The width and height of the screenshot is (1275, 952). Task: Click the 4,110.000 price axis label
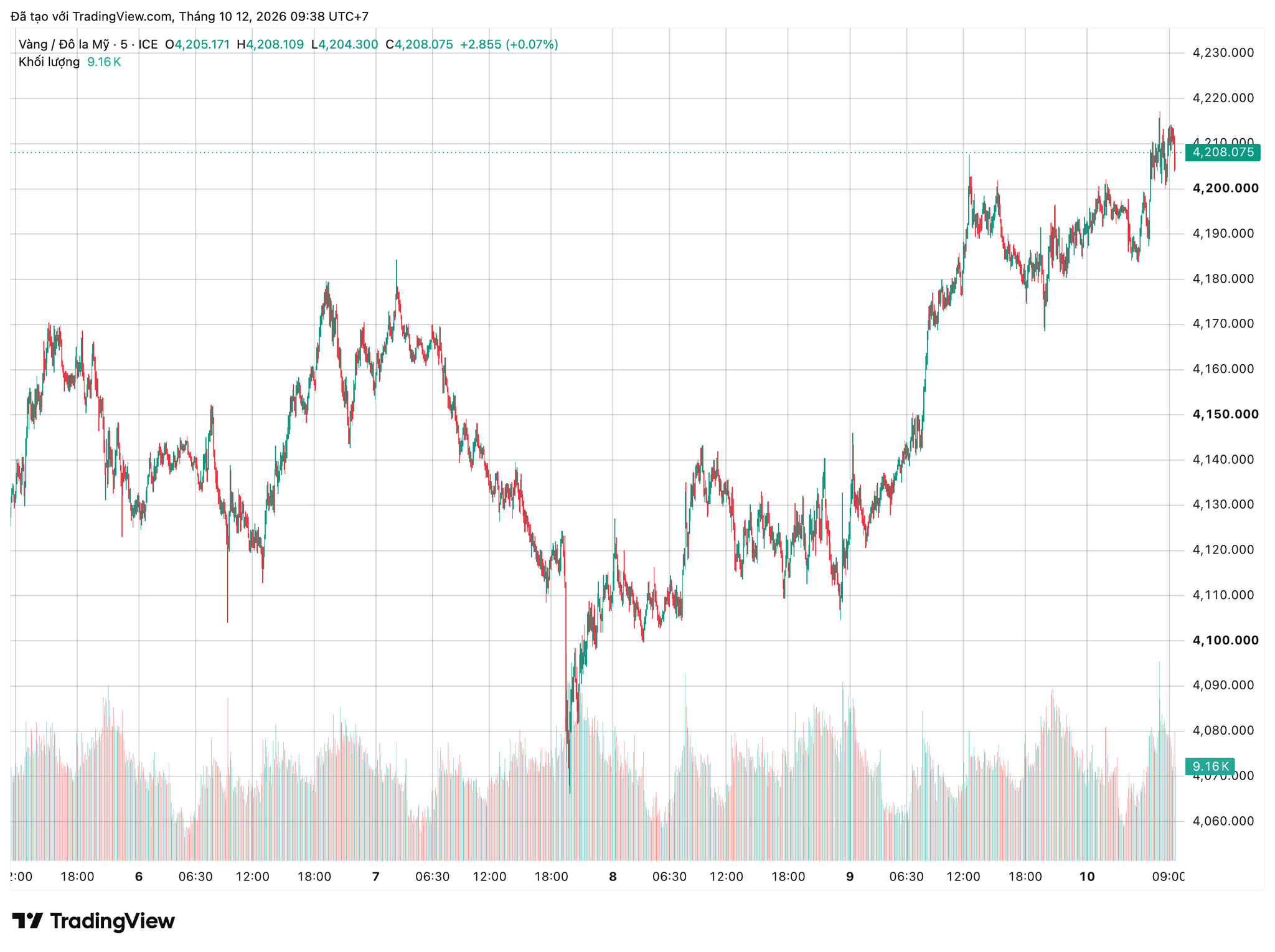point(1223,595)
